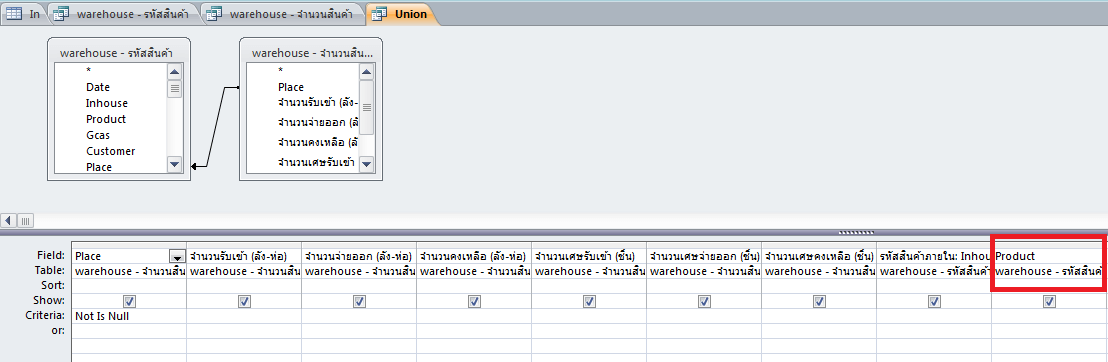Viewport: 1108px width, 362px height.
Task: Toggle Show checkbox for จำนวนจ่ายออก column
Action: [359, 301]
